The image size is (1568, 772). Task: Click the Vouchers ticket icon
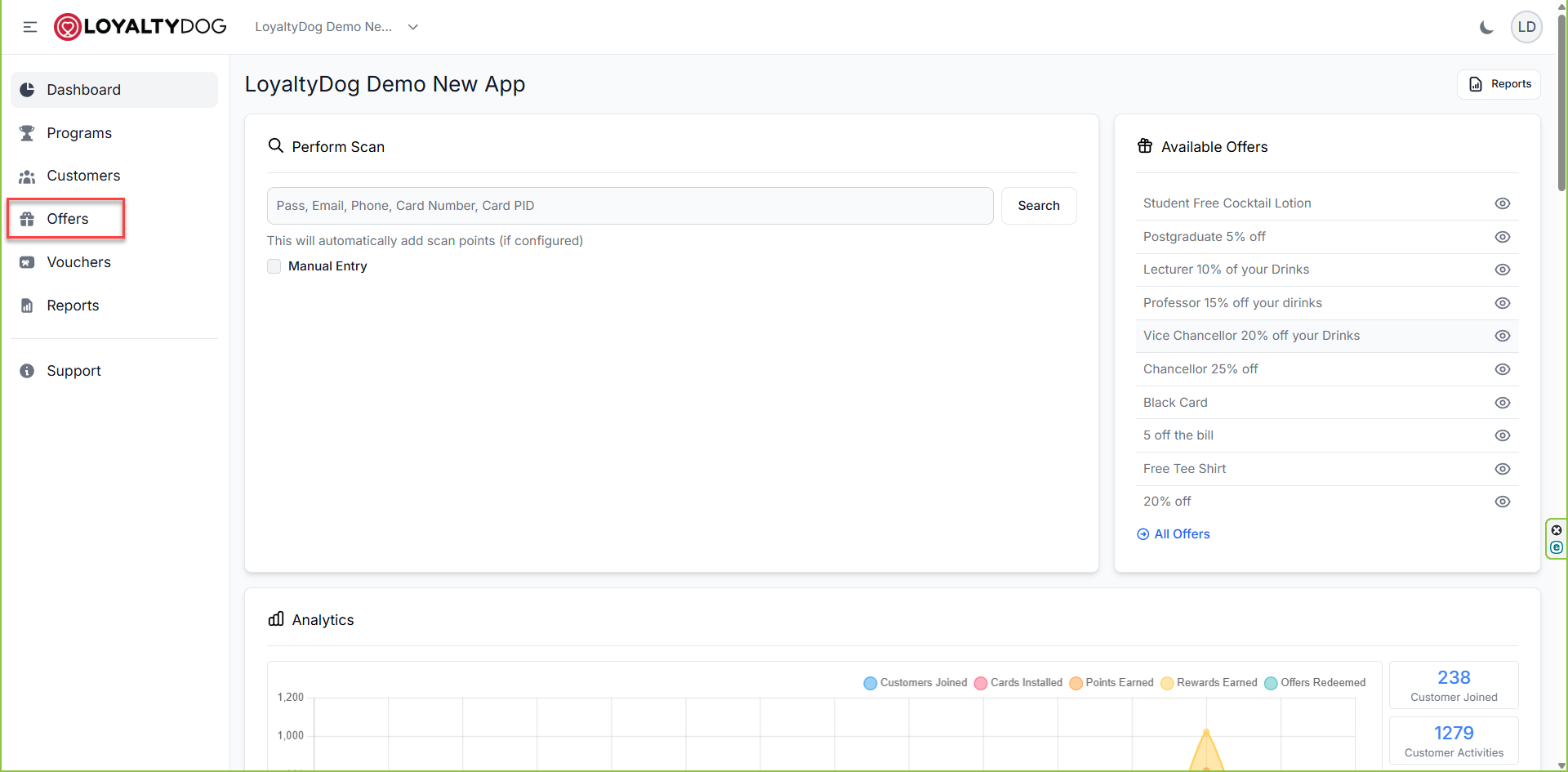[27, 262]
